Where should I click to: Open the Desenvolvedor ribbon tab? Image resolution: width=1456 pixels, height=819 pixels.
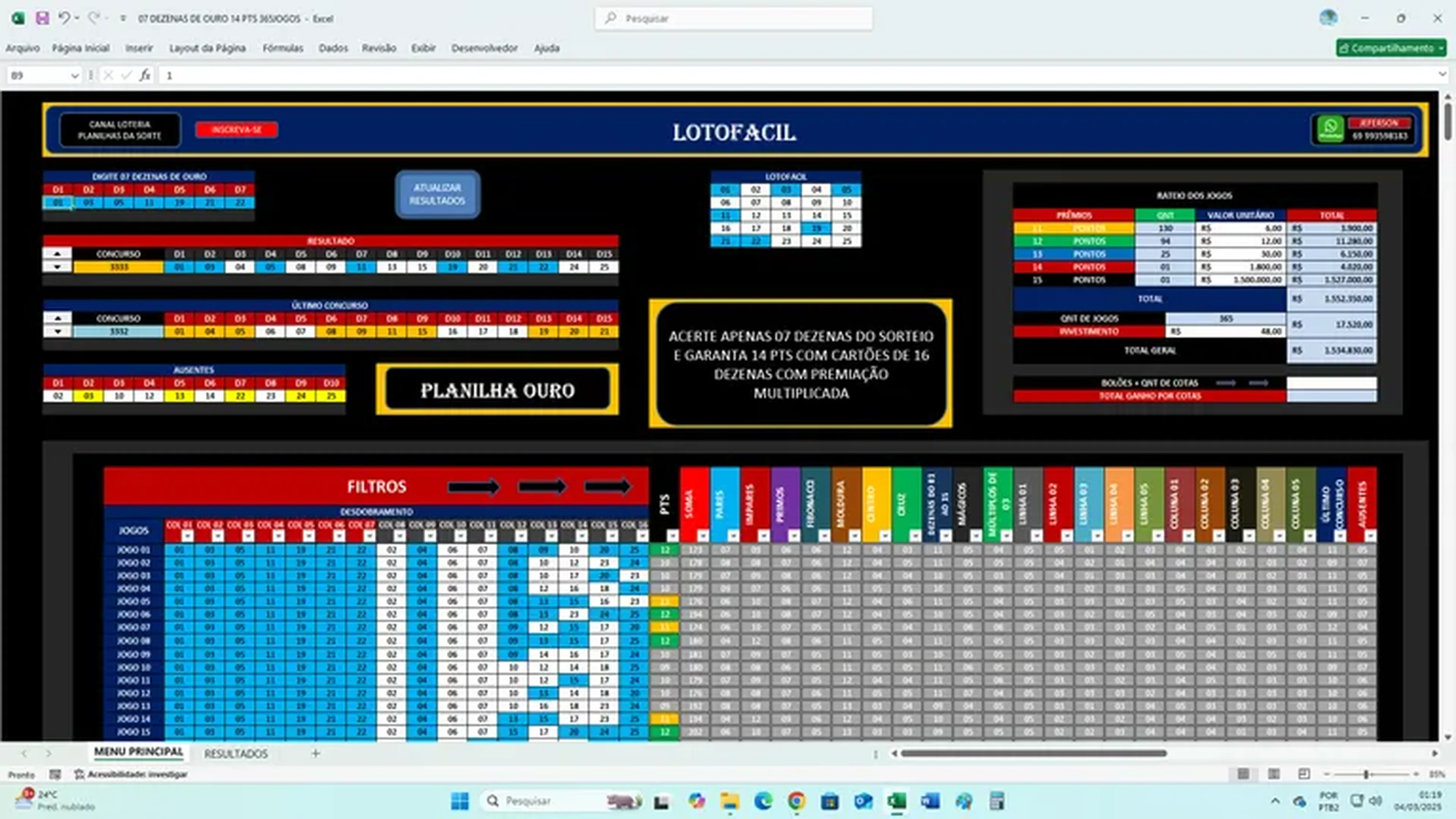pos(485,48)
